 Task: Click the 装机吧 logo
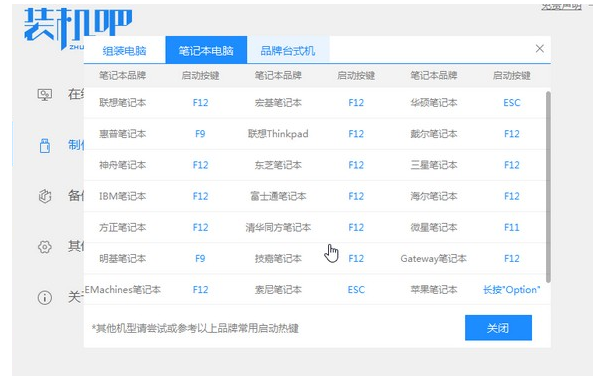tap(78, 27)
